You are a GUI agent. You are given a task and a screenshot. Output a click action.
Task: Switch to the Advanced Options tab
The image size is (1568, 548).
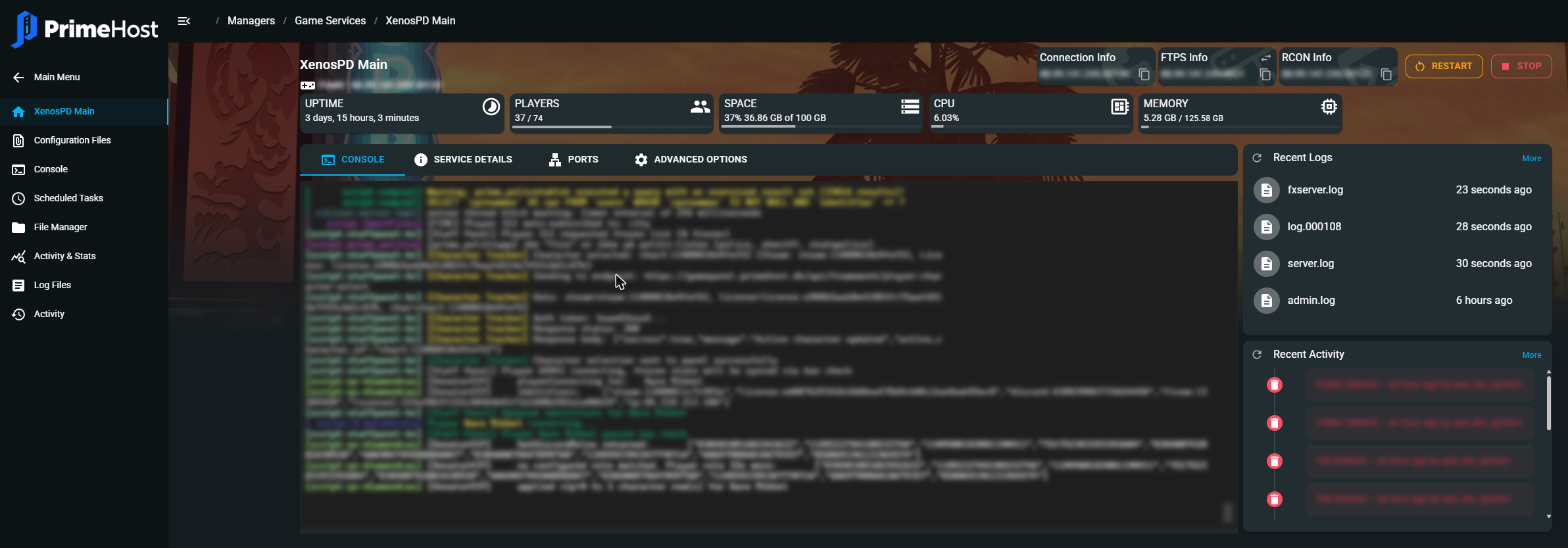691,160
